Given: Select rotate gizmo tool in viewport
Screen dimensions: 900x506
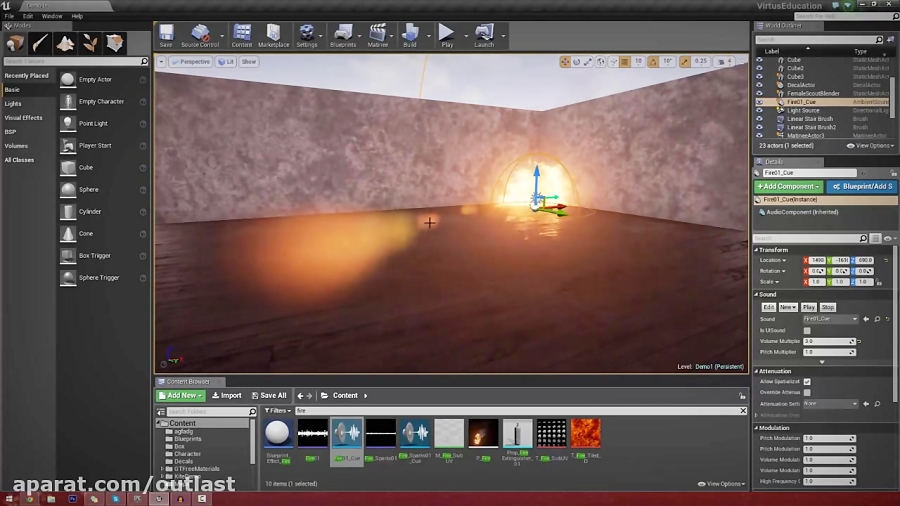Looking at the screenshot, I should coord(576,61).
